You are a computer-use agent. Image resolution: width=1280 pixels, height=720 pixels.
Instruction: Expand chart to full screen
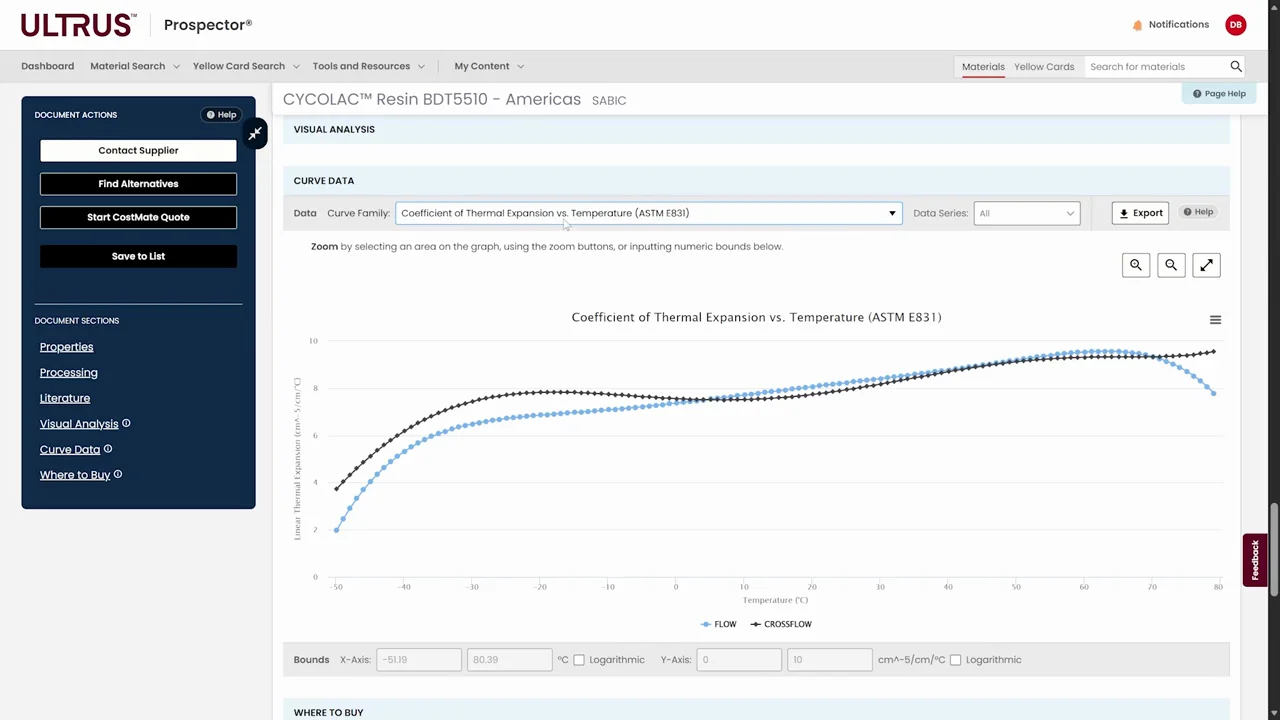[x=1207, y=265]
